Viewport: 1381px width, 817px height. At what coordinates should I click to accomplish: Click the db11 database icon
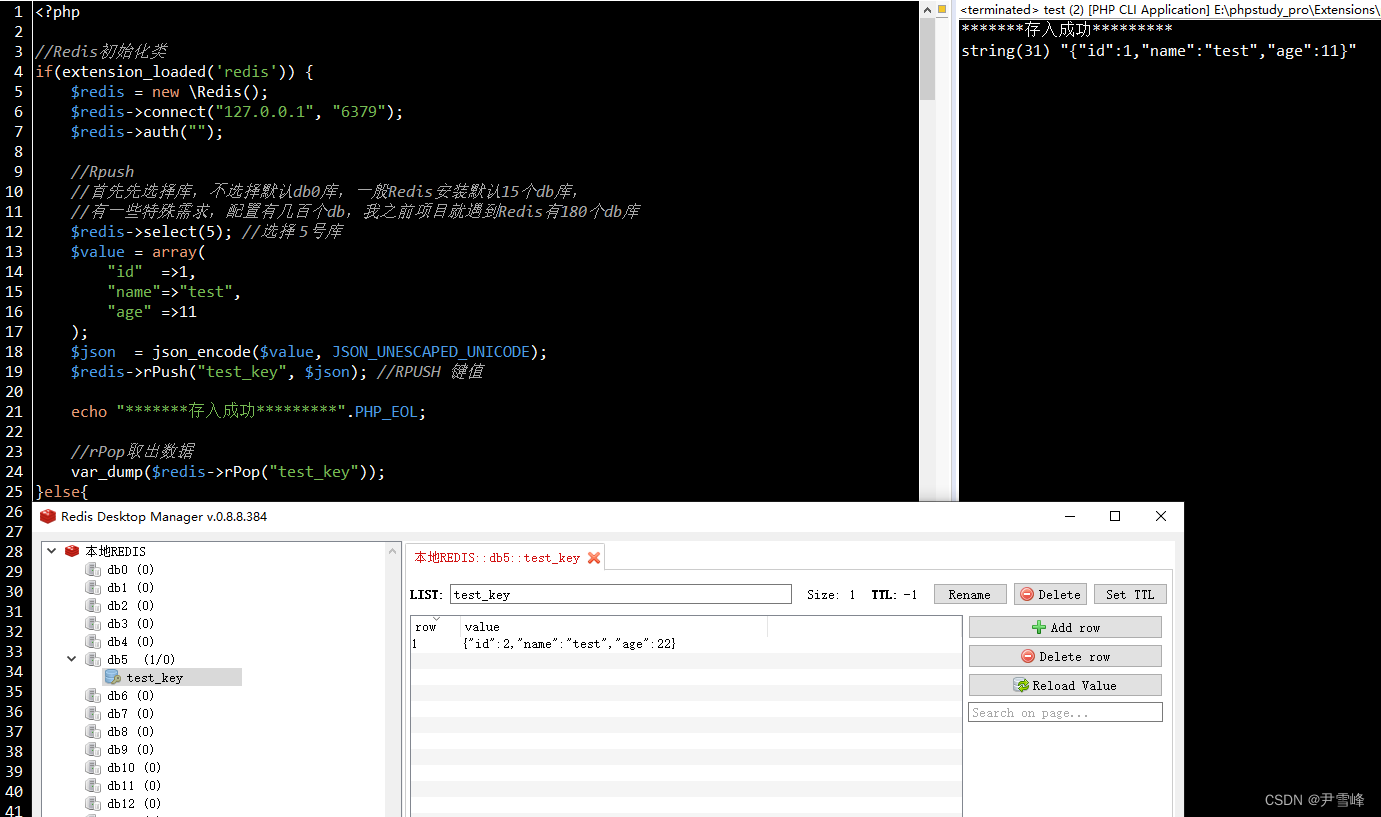tap(93, 786)
